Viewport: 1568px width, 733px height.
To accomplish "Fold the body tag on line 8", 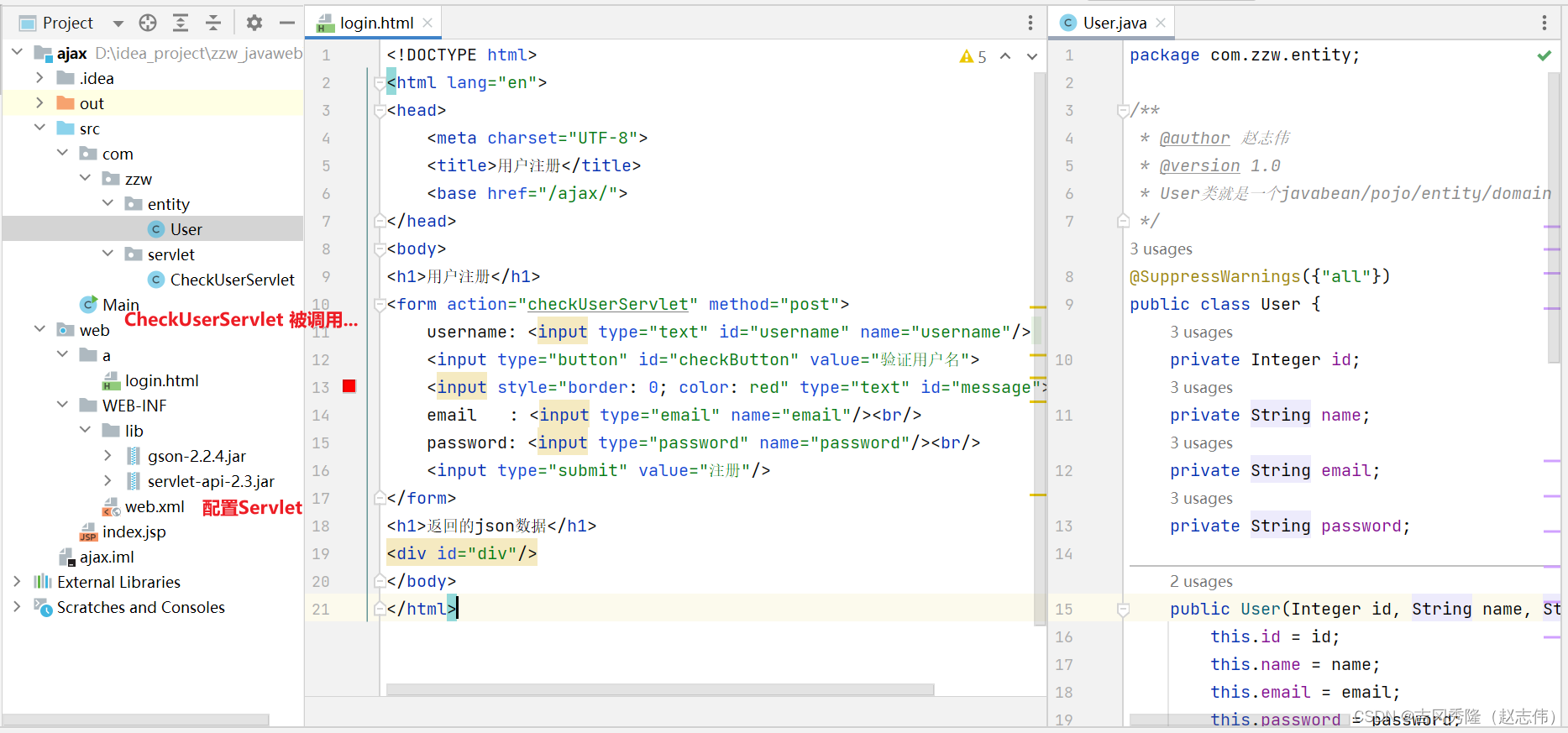I will pos(379,249).
